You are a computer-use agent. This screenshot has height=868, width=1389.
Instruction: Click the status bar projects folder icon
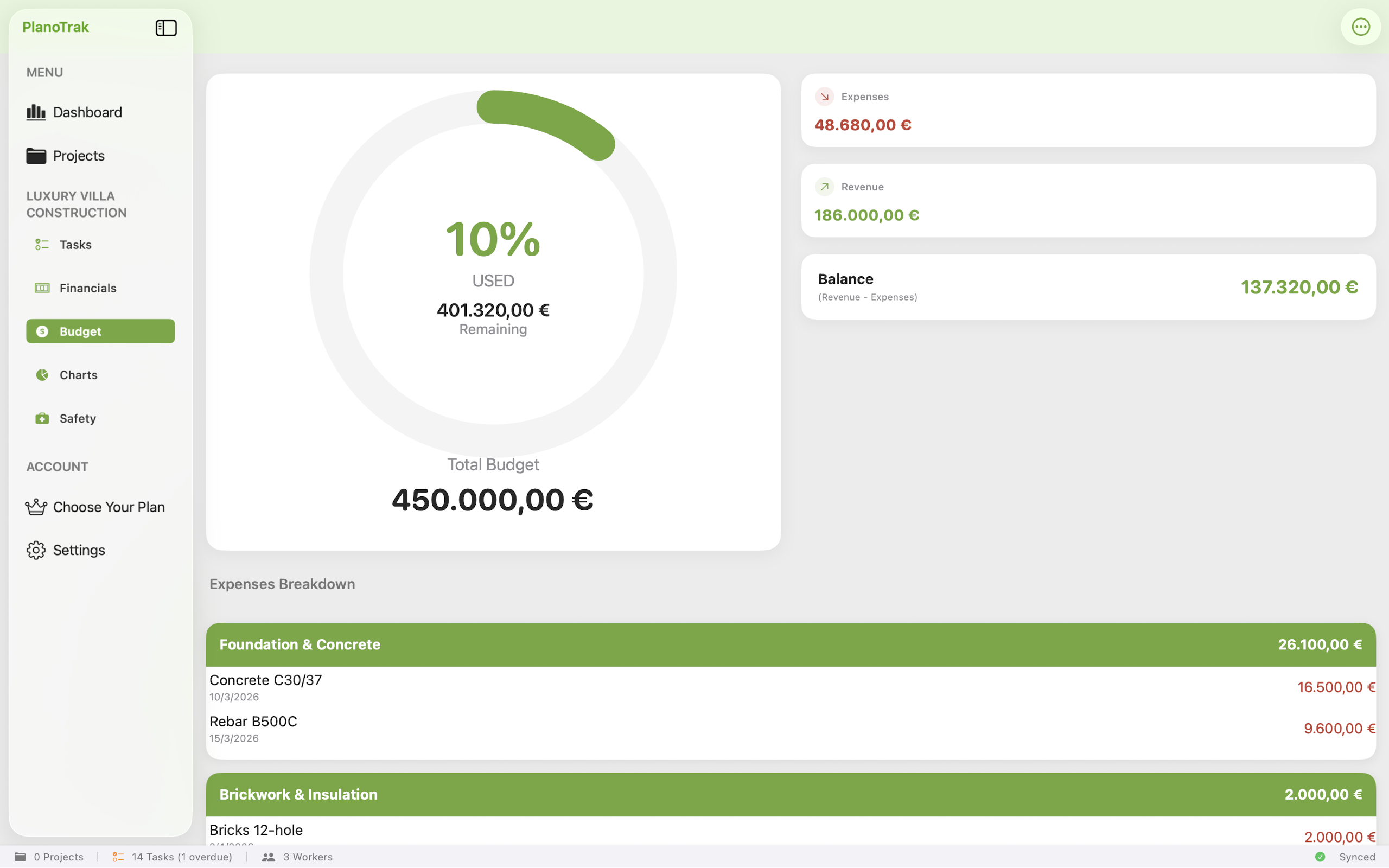20,857
